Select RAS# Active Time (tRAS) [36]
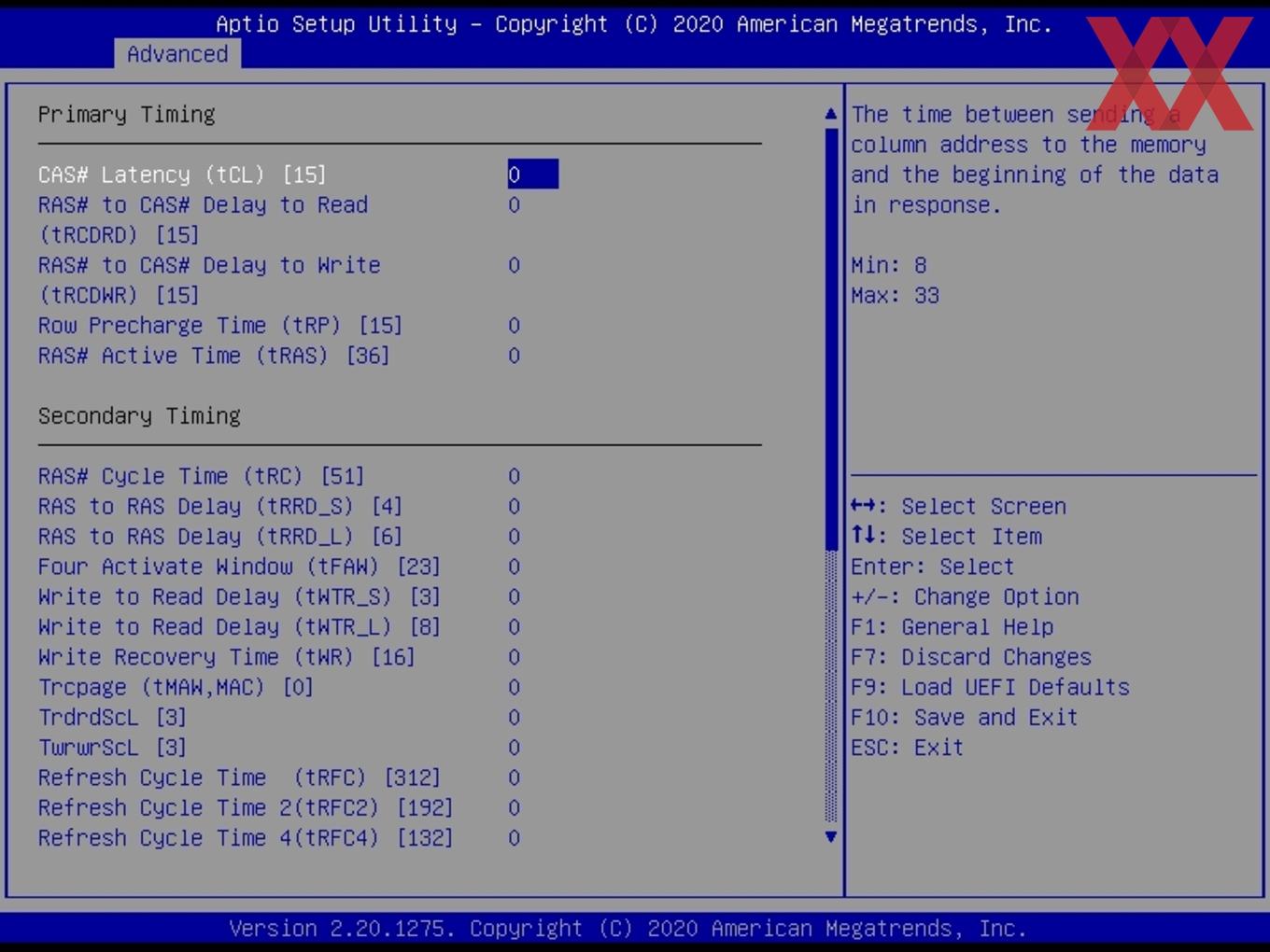The height and width of the screenshot is (952, 1270). [214, 356]
